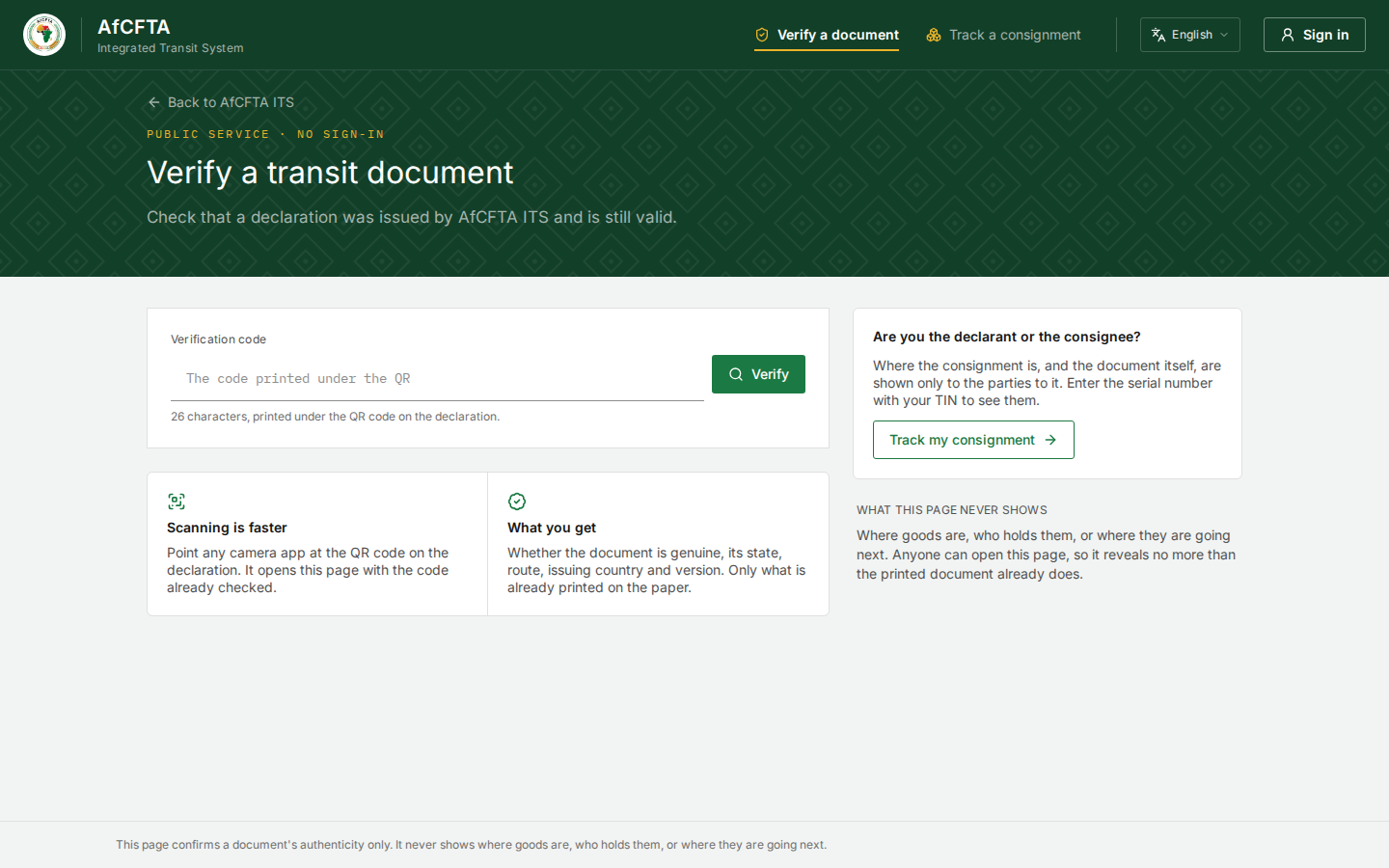This screenshot has height=868, width=1389.
Task: Click the footer authenticity disclaimer text
Action: [x=471, y=845]
